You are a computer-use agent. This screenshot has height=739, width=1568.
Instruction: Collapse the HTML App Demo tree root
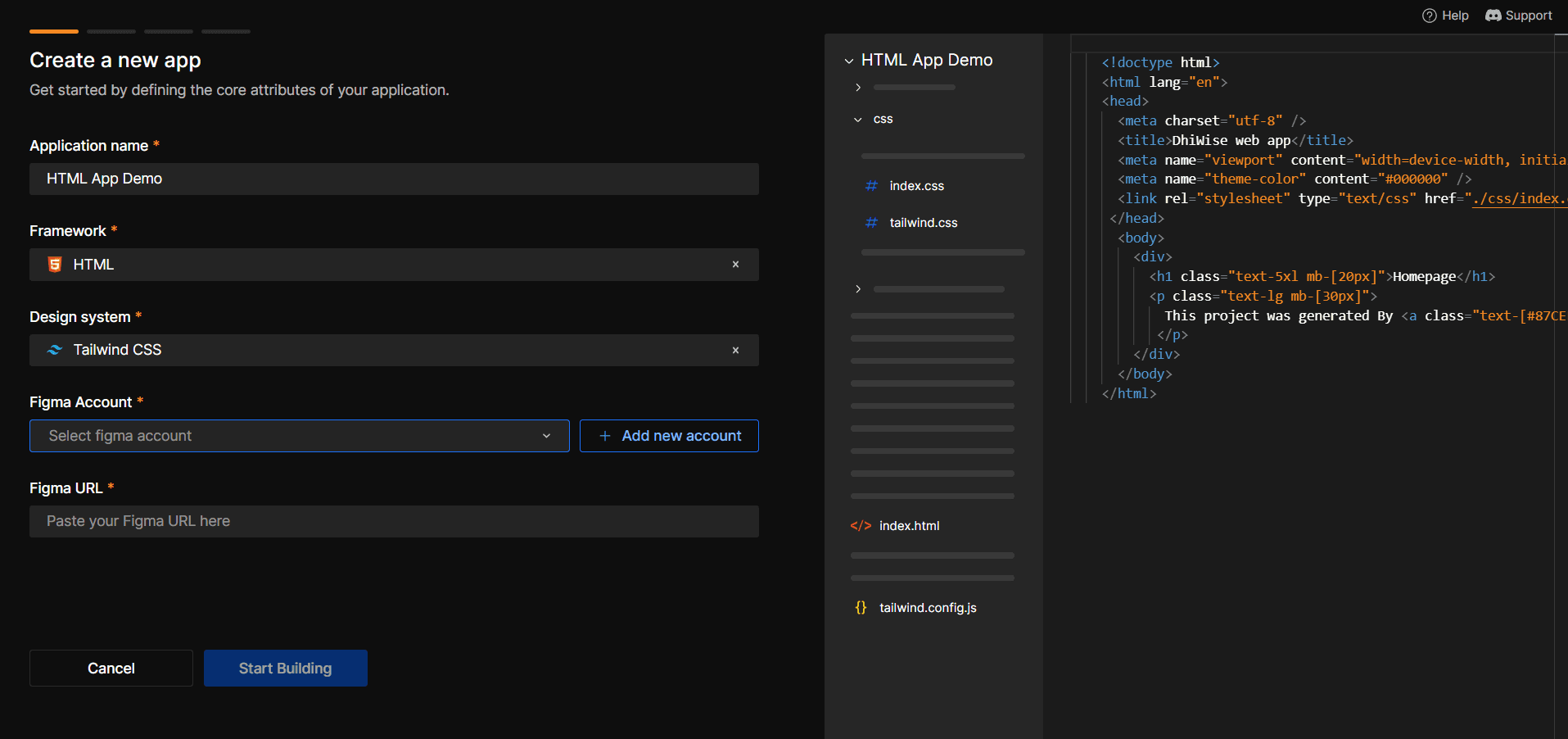point(849,61)
